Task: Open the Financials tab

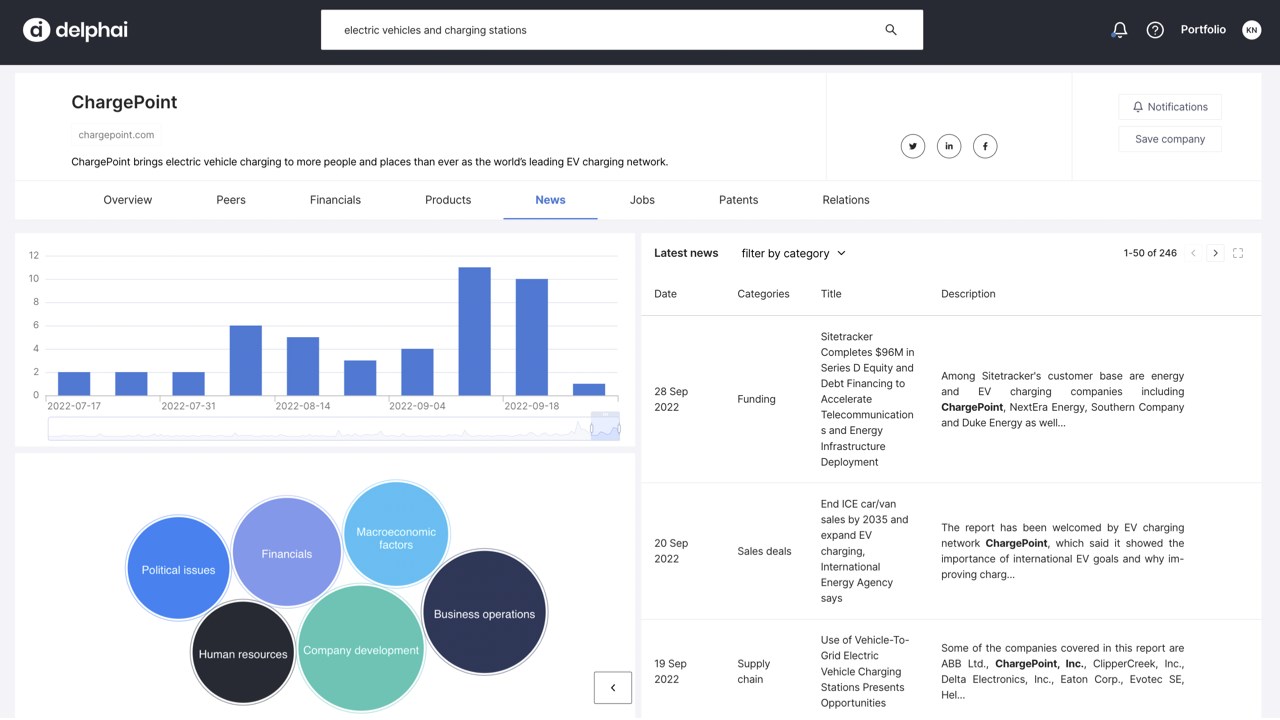Action: click(x=335, y=200)
